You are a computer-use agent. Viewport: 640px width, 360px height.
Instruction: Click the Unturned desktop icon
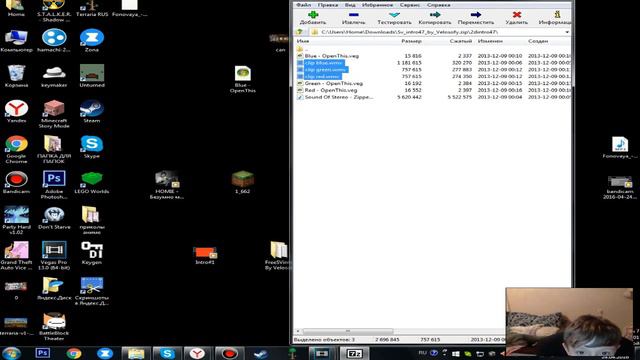[x=92, y=76]
